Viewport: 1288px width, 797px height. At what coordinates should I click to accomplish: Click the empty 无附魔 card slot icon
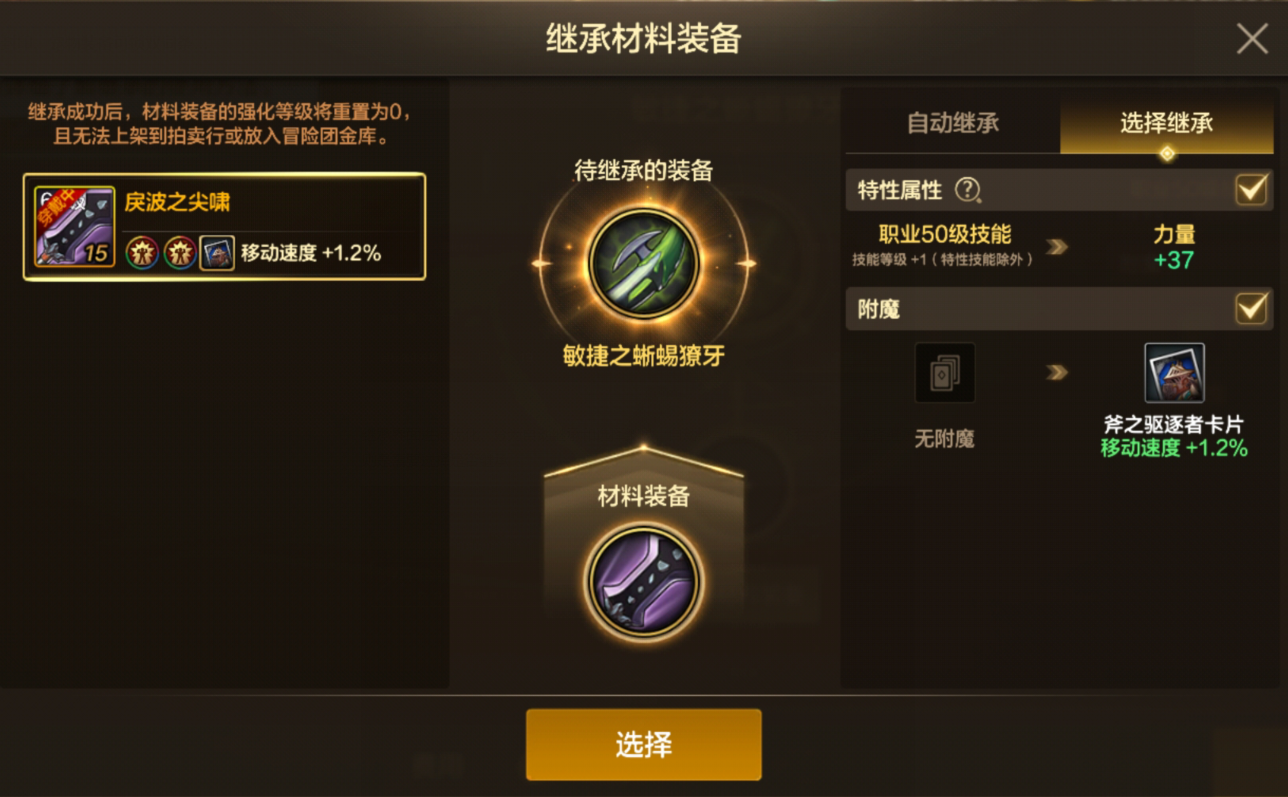[945, 373]
